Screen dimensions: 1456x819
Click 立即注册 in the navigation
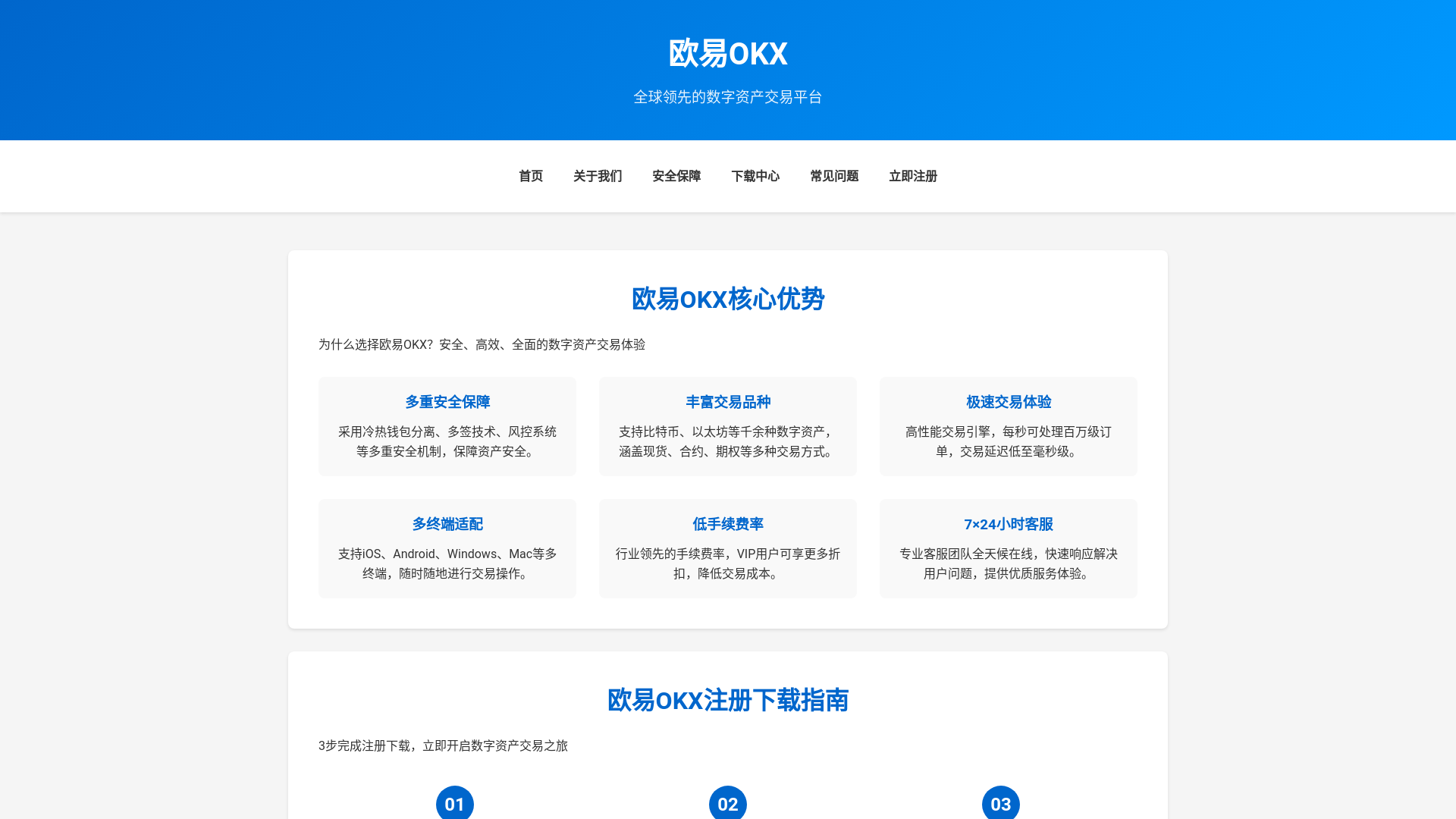coord(913,176)
